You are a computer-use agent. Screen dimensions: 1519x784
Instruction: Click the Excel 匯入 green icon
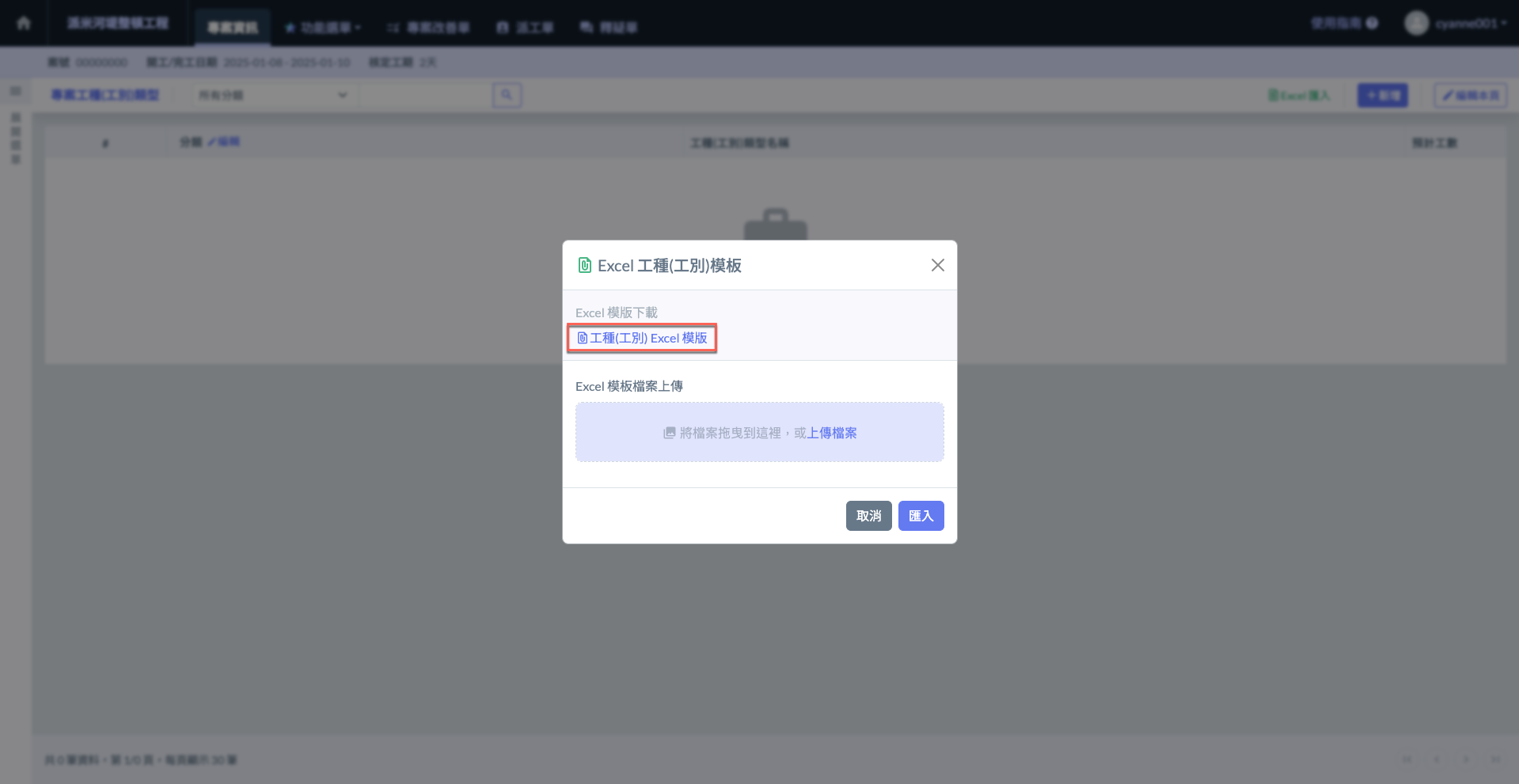pos(1298,95)
